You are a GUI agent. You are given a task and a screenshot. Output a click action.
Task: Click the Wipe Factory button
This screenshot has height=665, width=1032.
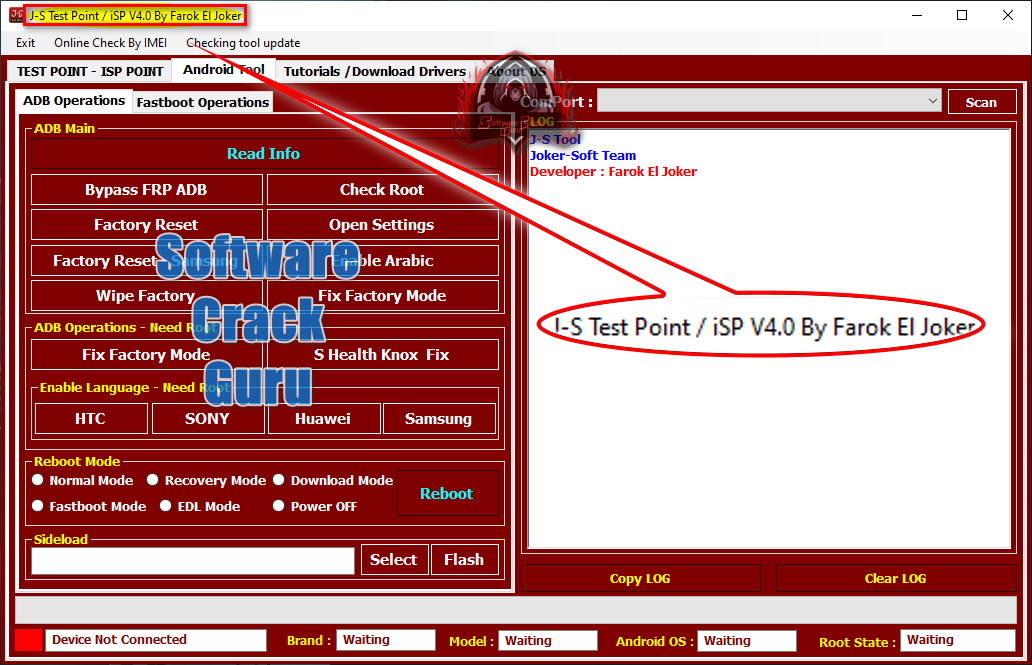146,296
